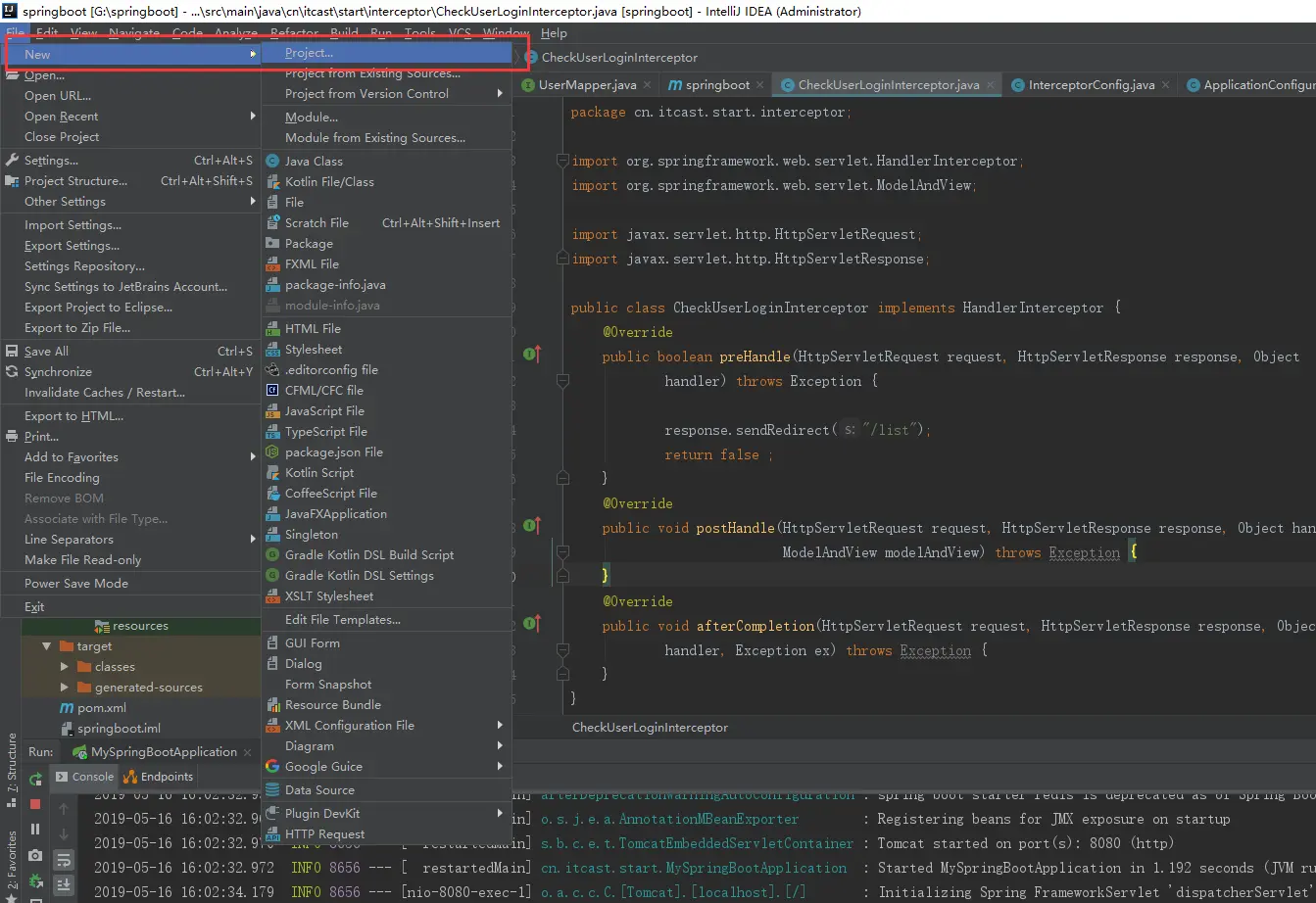Choose Package from the New submenu

tap(387, 244)
